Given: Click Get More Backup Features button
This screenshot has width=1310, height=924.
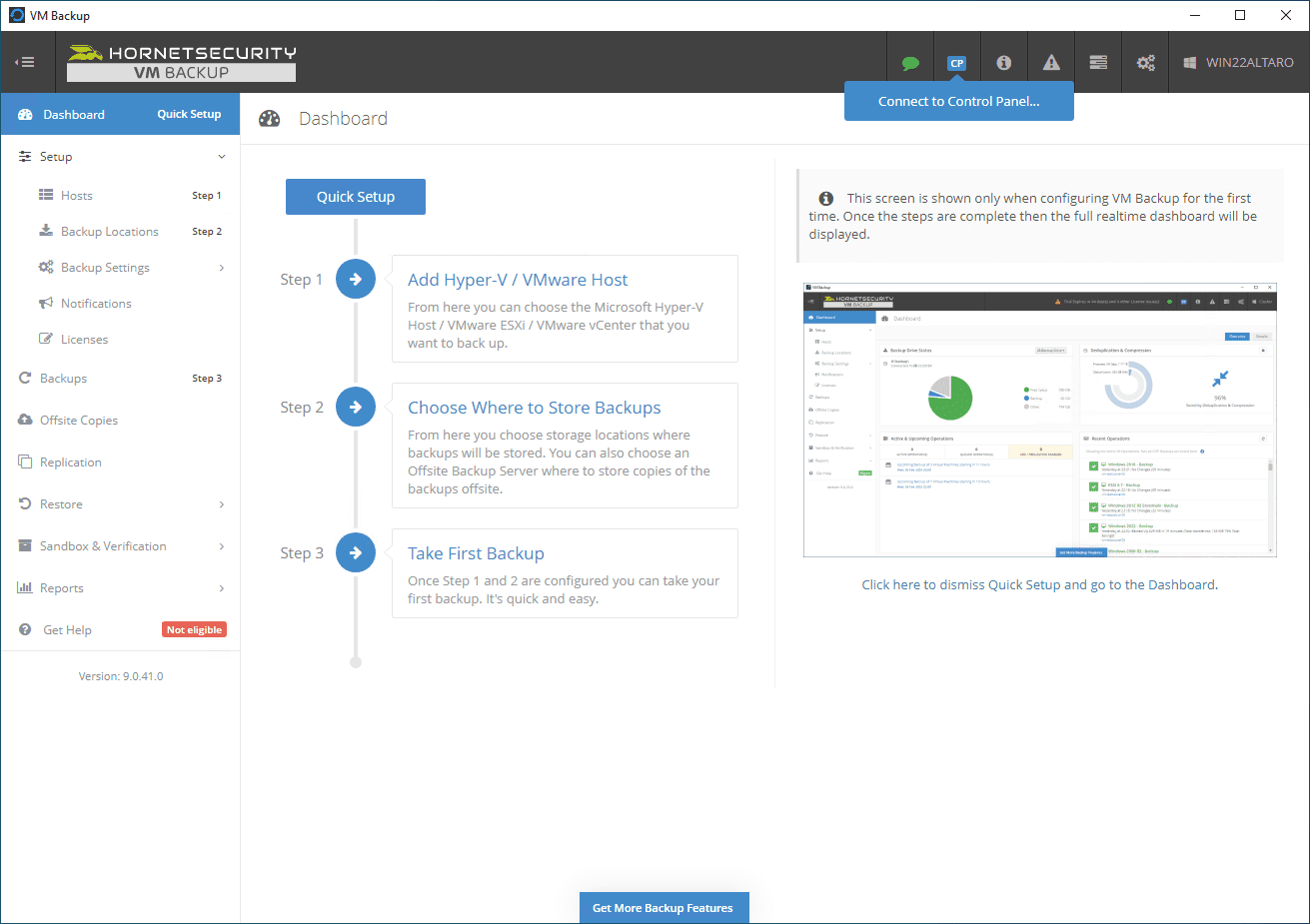Looking at the screenshot, I should tap(663, 908).
